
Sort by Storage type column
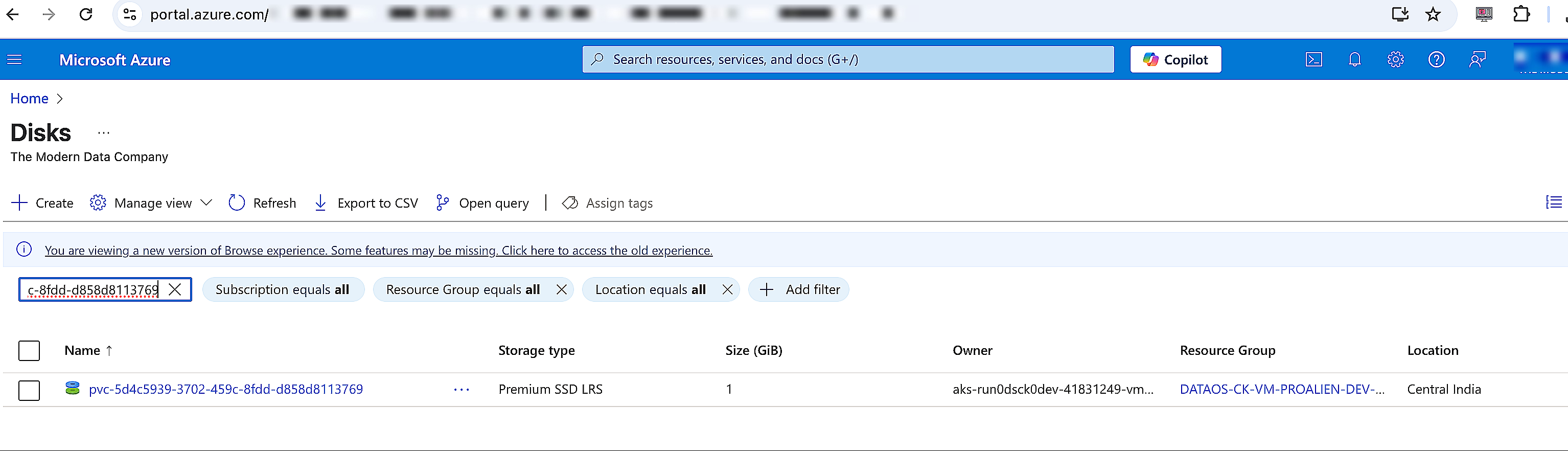(x=536, y=351)
